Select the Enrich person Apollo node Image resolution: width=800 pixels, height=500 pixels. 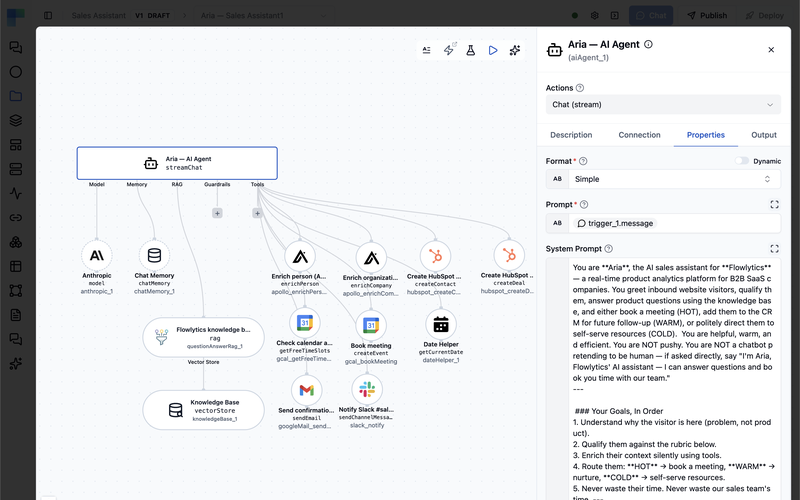click(x=300, y=257)
